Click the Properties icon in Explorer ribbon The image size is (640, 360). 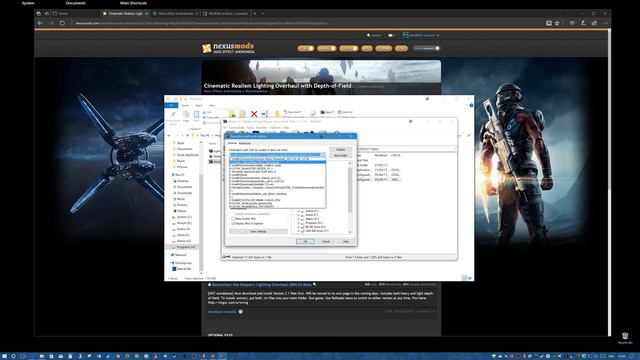pos(313,114)
